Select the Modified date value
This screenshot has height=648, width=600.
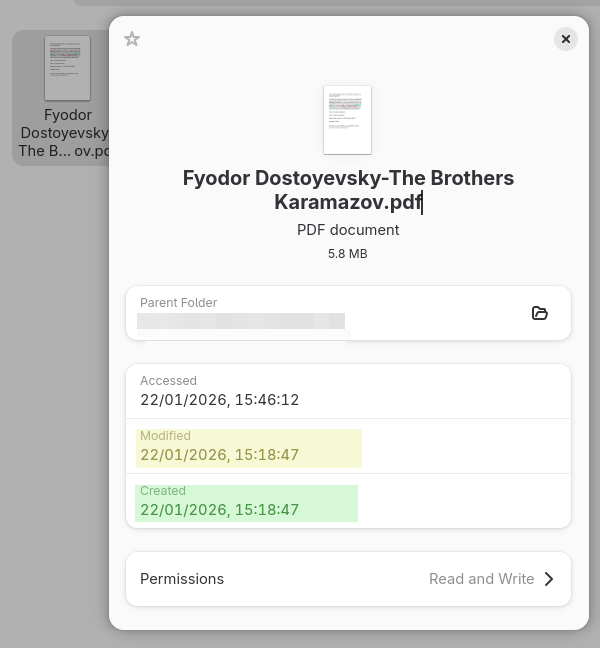[220, 455]
